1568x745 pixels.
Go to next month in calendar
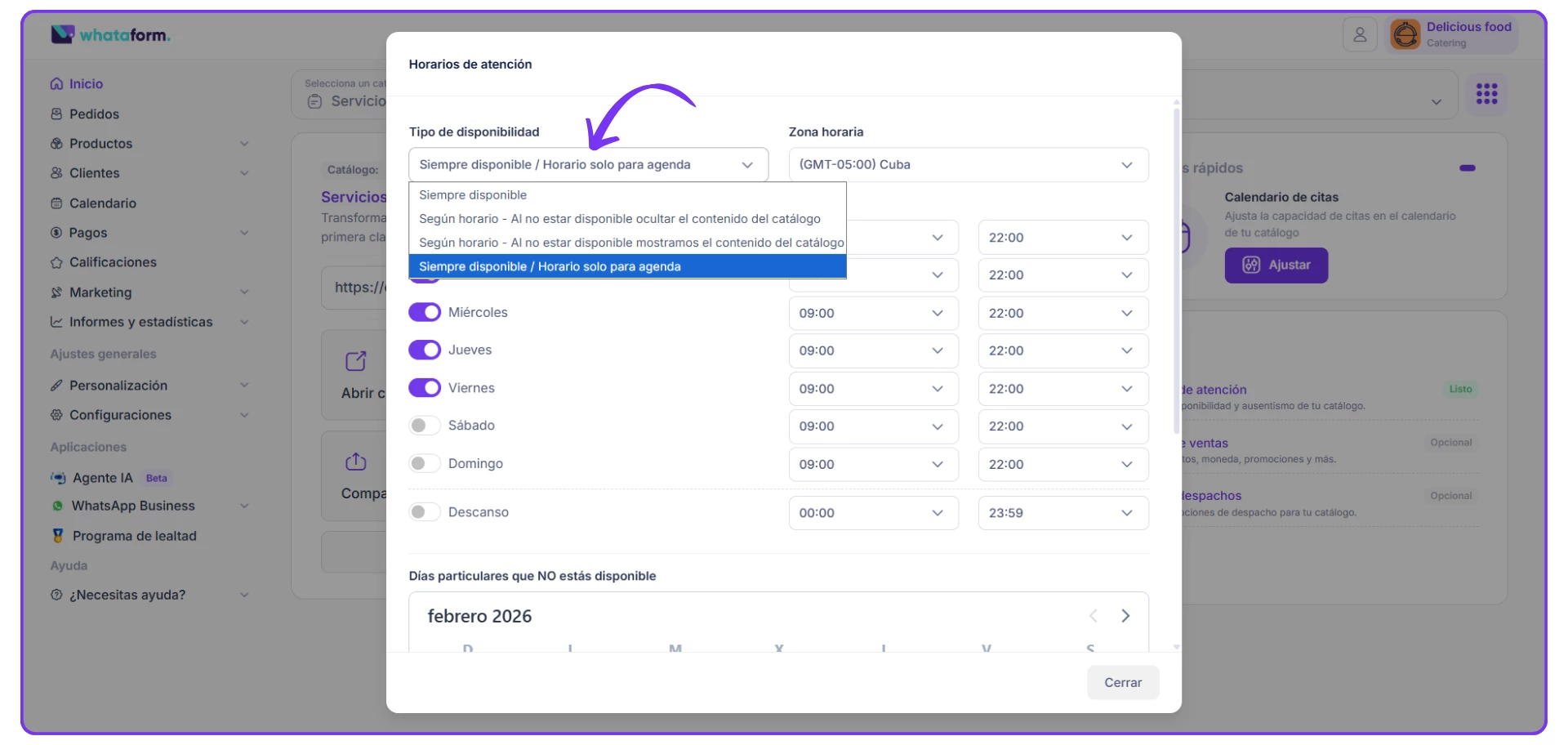click(x=1125, y=616)
